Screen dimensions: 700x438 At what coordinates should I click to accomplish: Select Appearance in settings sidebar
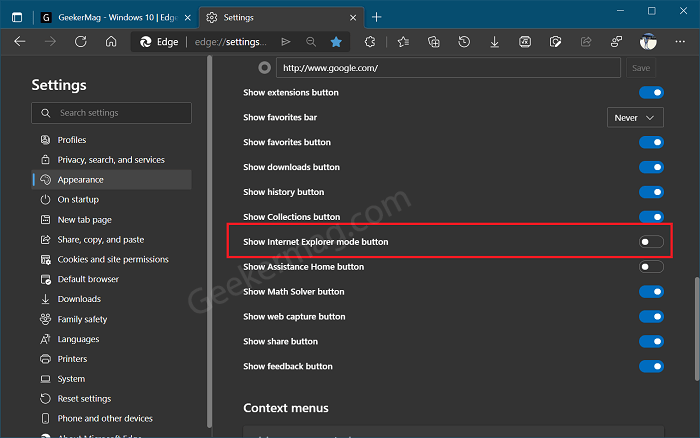(x=112, y=179)
